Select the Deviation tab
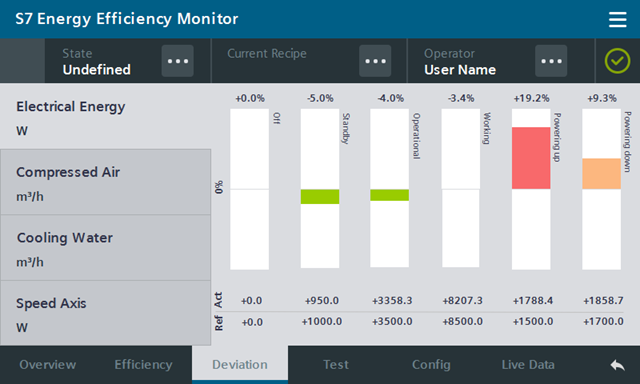Viewport: 640px width, 384px height. tap(240, 364)
